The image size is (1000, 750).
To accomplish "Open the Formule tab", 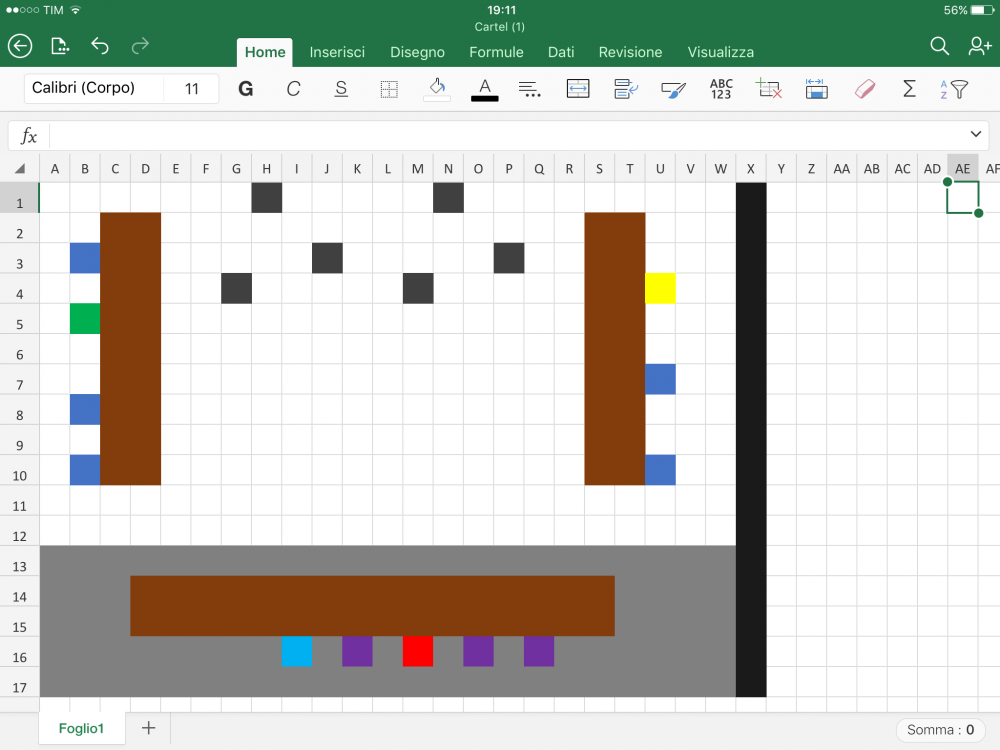I will click(496, 52).
